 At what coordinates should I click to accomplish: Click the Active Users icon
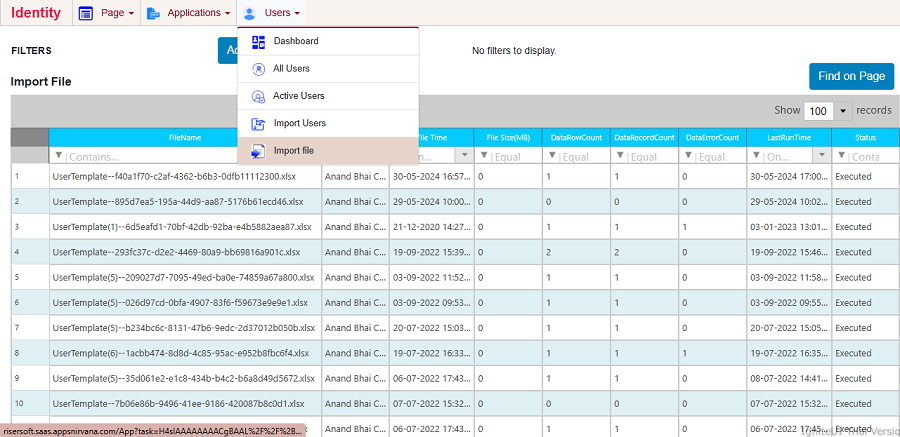pyautogui.click(x=258, y=96)
